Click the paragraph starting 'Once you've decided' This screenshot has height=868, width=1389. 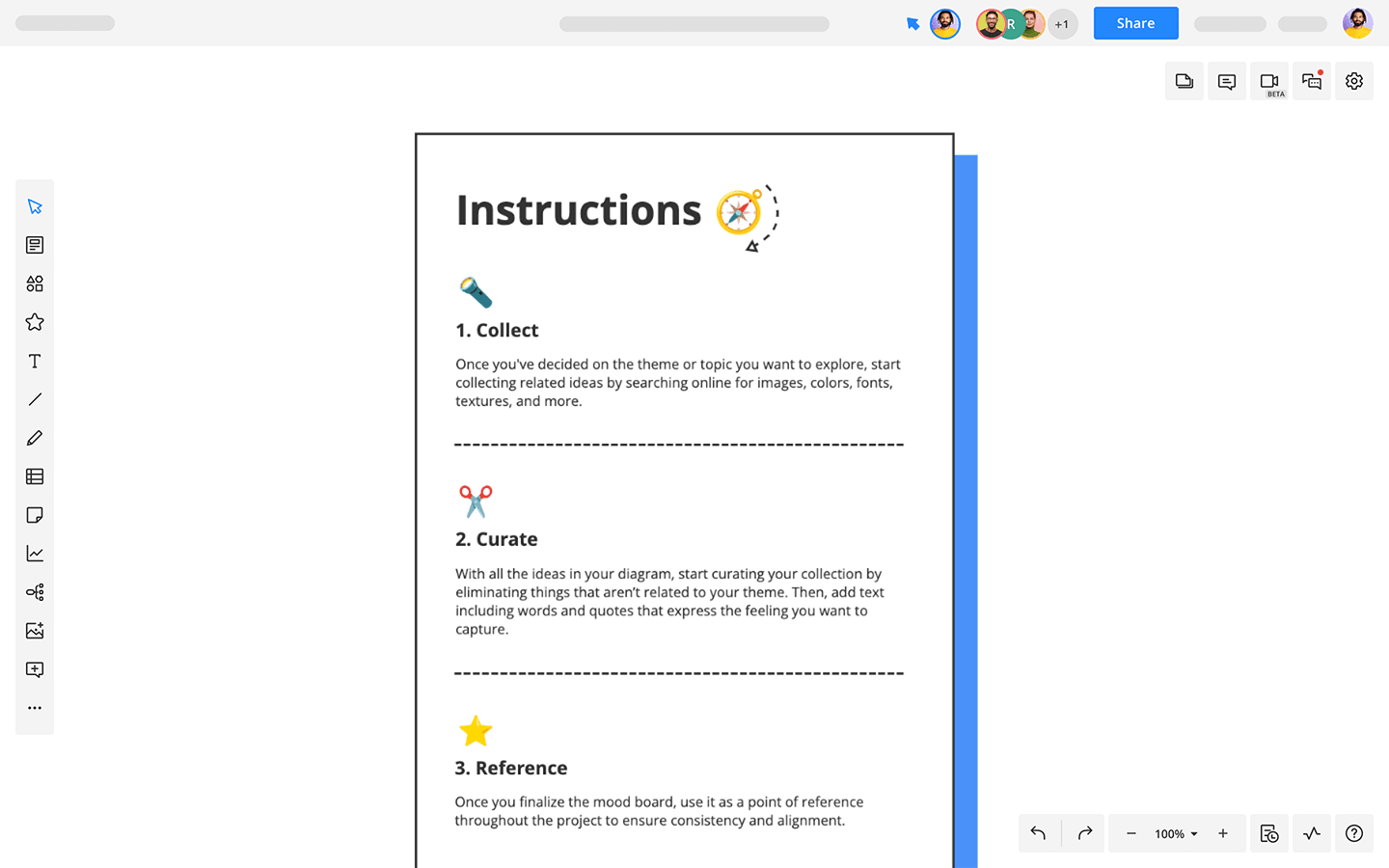pyautogui.click(x=678, y=383)
